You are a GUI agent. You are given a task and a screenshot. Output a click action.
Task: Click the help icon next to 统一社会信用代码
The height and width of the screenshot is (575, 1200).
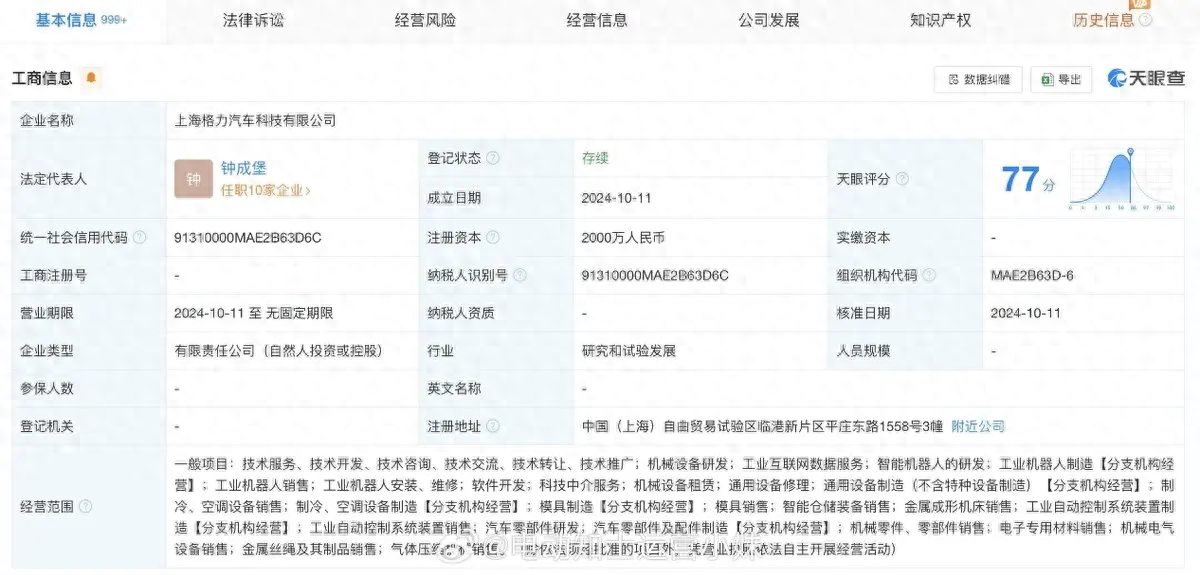pos(139,238)
